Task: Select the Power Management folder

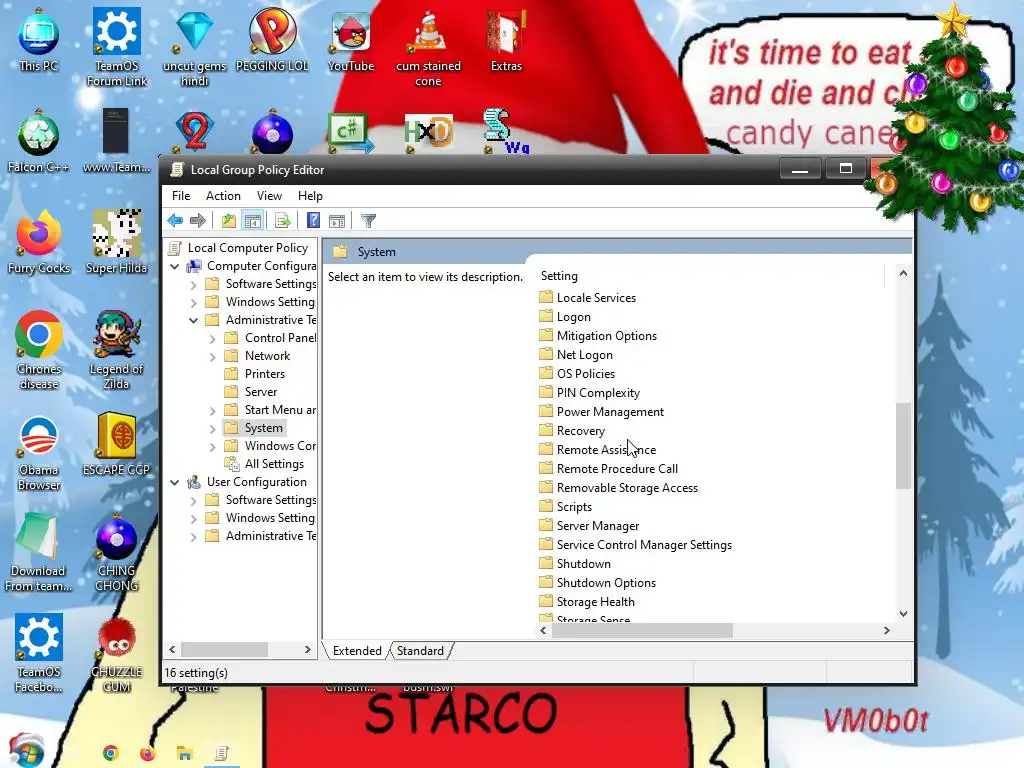Action: point(610,411)
